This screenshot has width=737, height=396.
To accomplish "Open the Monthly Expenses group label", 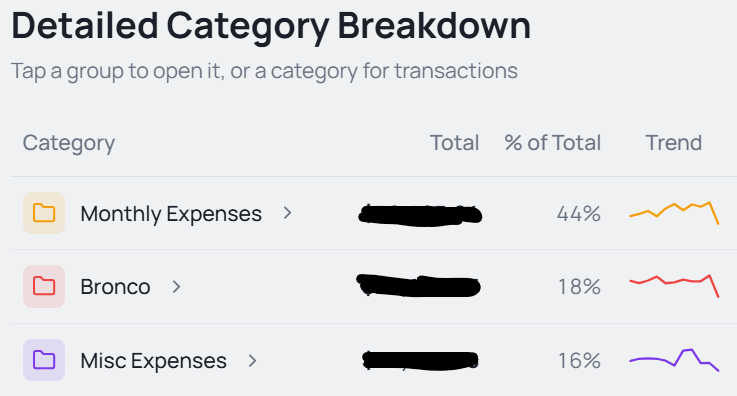I will point(171,214).
